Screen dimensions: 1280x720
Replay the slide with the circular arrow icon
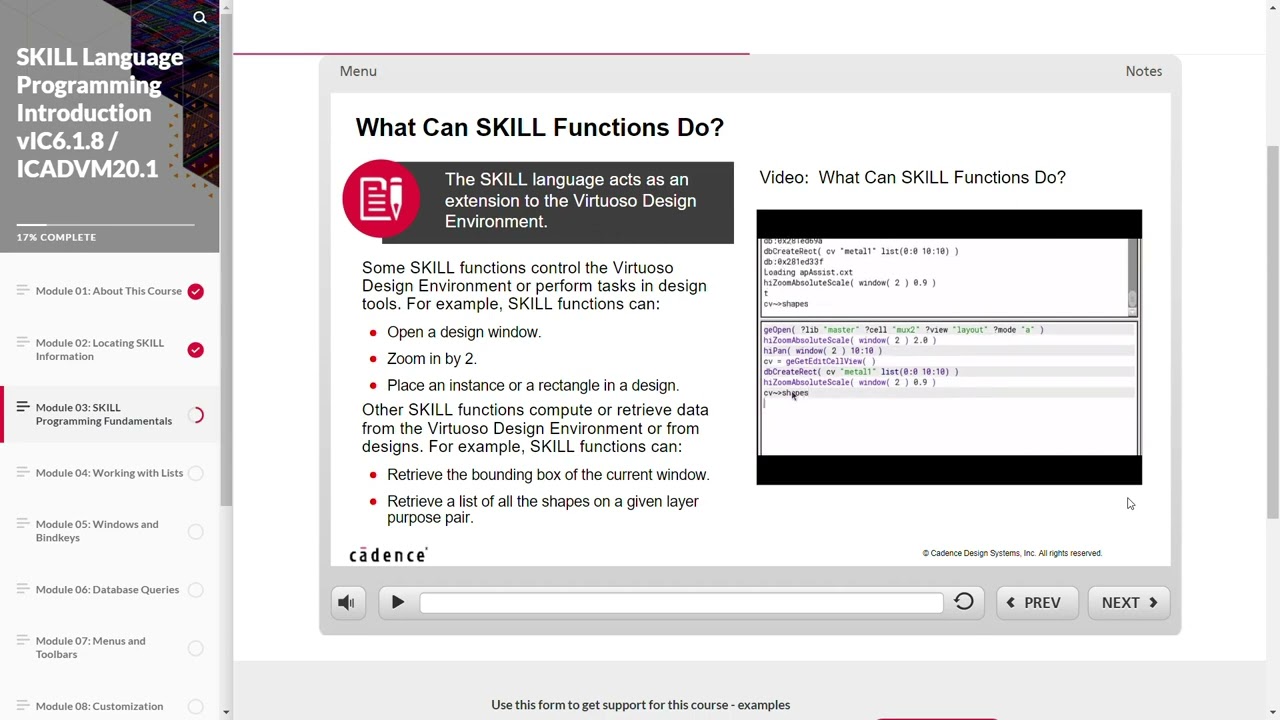[964, 602]
